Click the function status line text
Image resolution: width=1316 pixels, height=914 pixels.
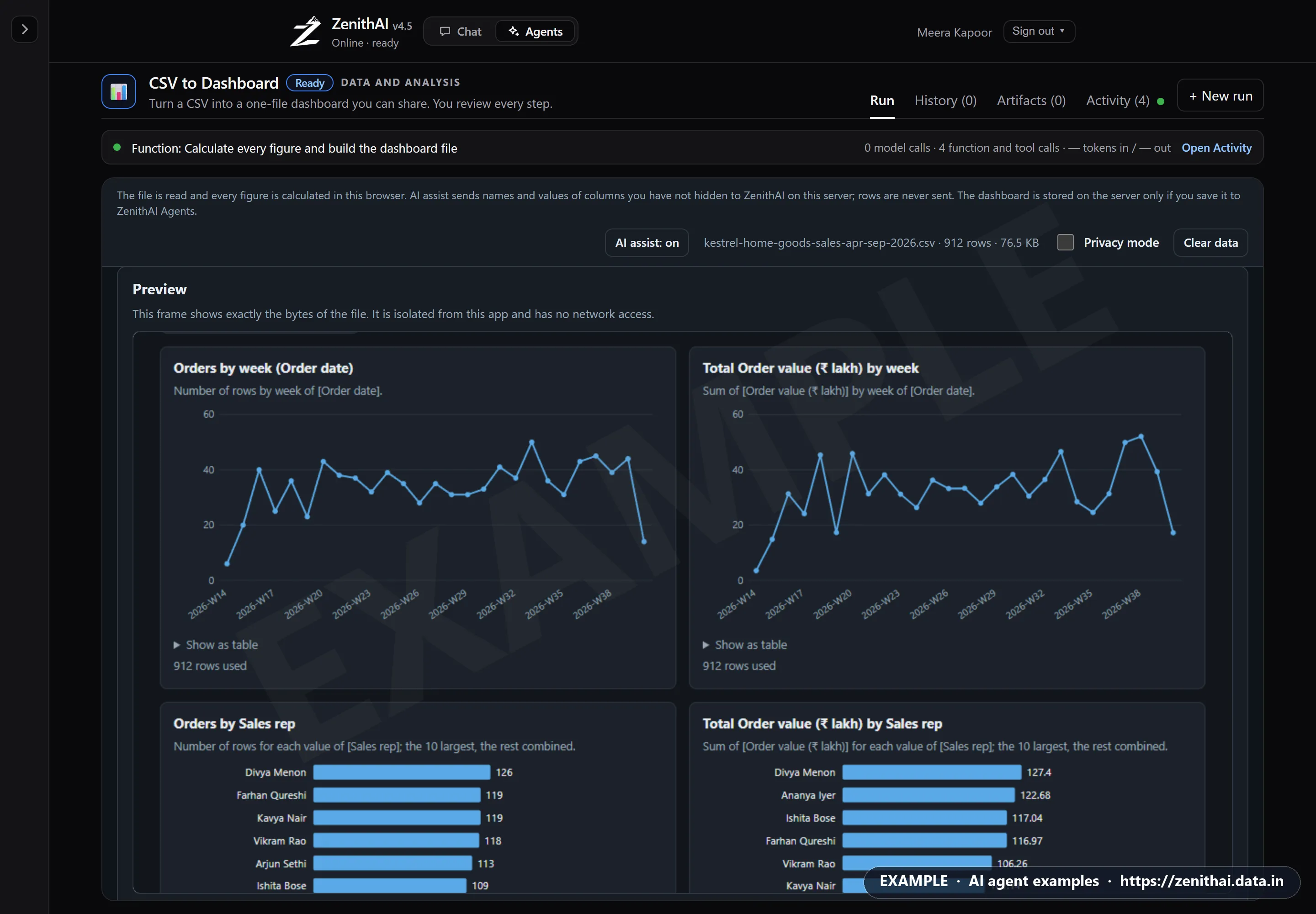294,149
